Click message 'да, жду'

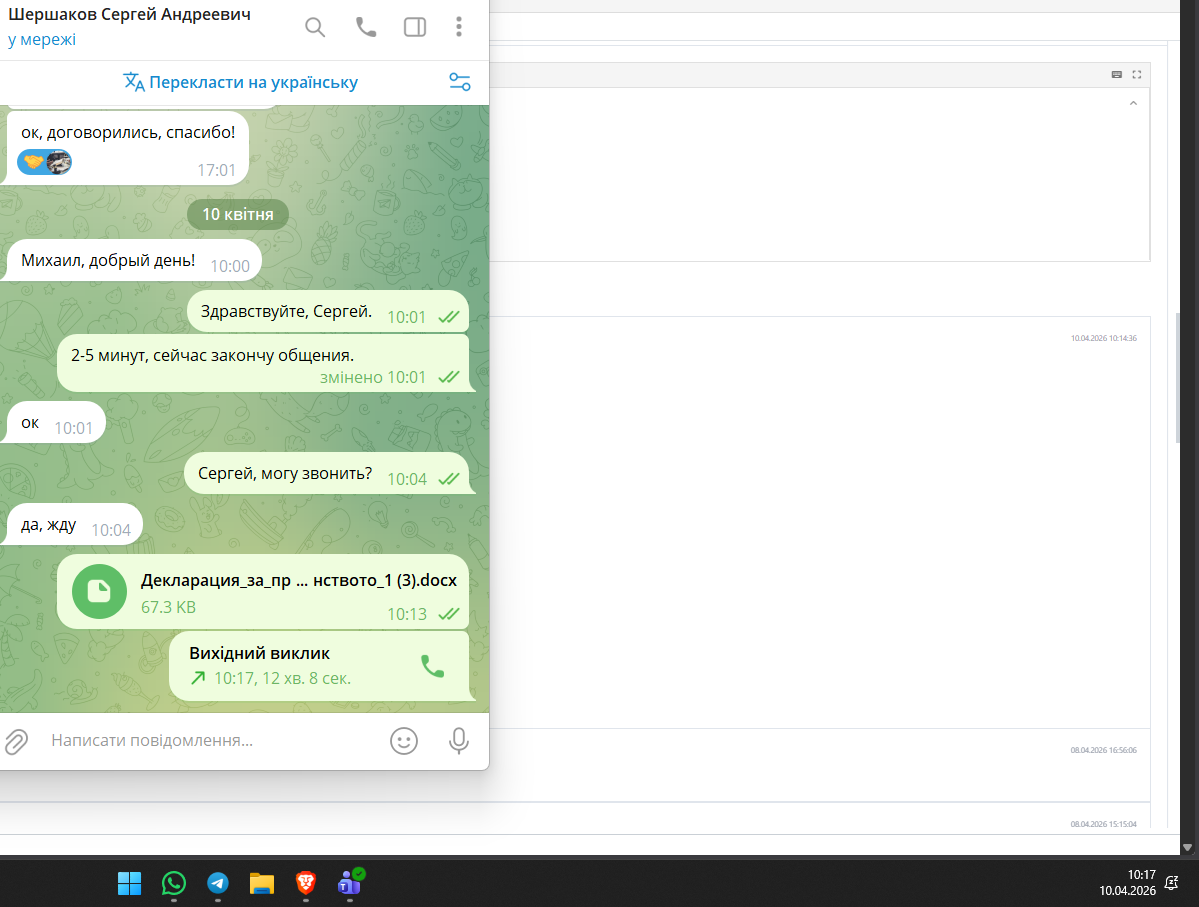[x=48, y=525]
